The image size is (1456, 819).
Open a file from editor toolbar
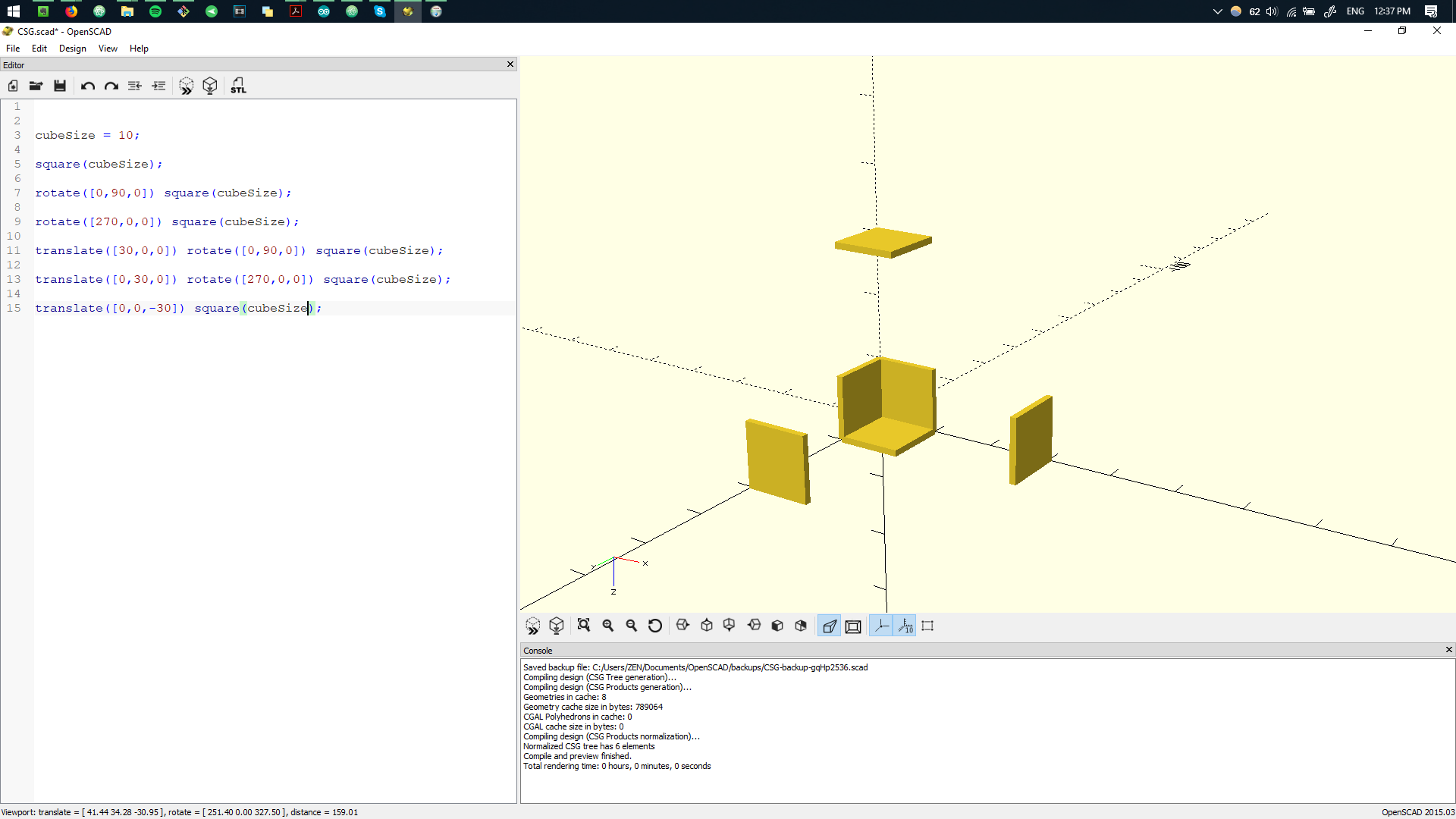pos(36,86)
